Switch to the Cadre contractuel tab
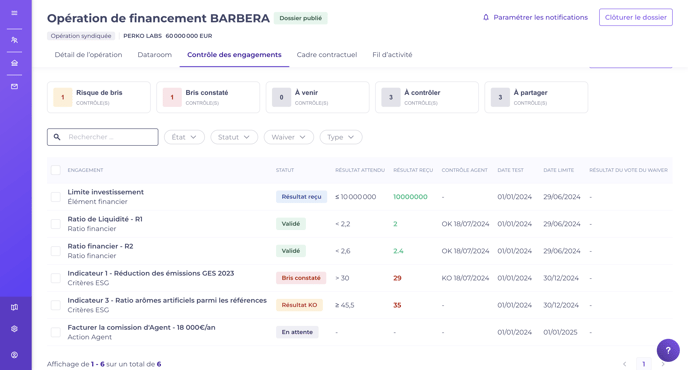688x370 pixels. point(327,55)
